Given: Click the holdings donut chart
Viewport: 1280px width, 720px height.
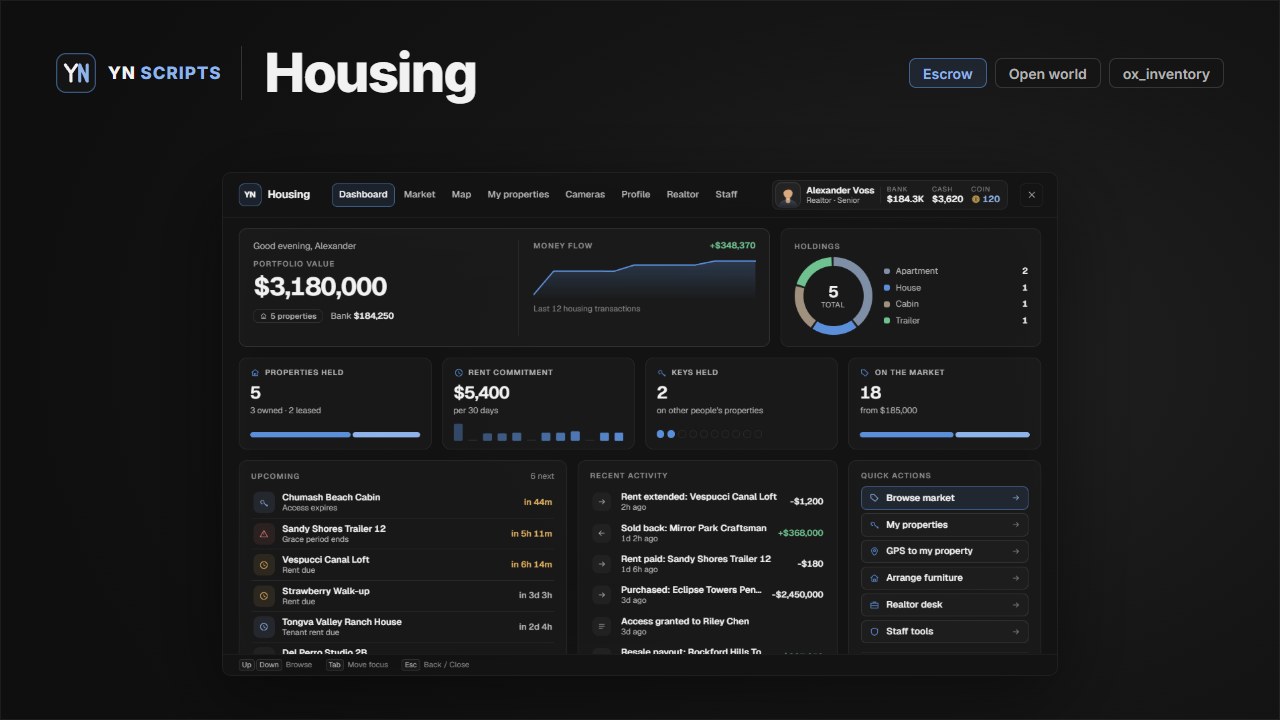Looking at the screenshot, I should pos(833,296).
